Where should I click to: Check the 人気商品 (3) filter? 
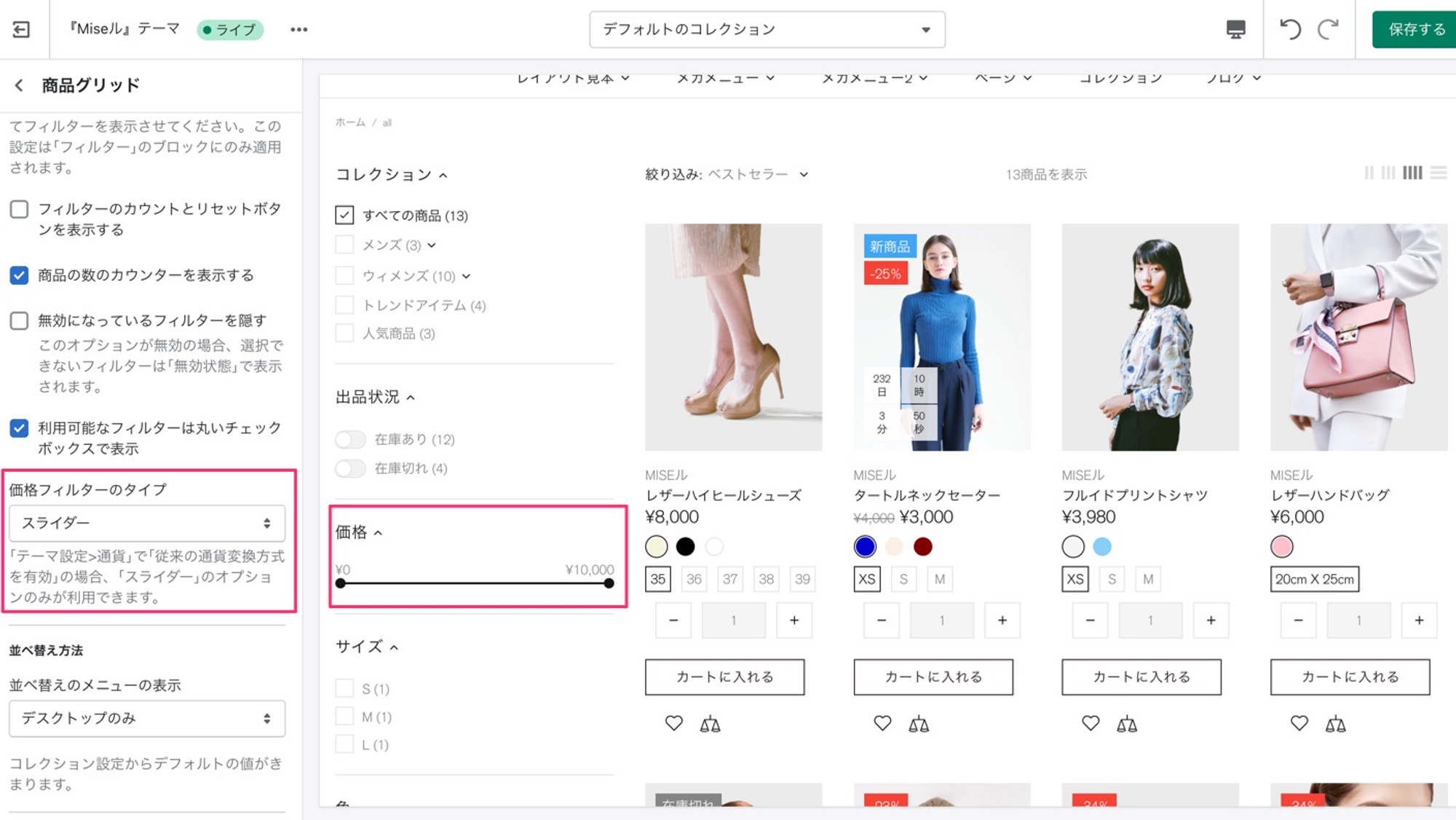344,334
